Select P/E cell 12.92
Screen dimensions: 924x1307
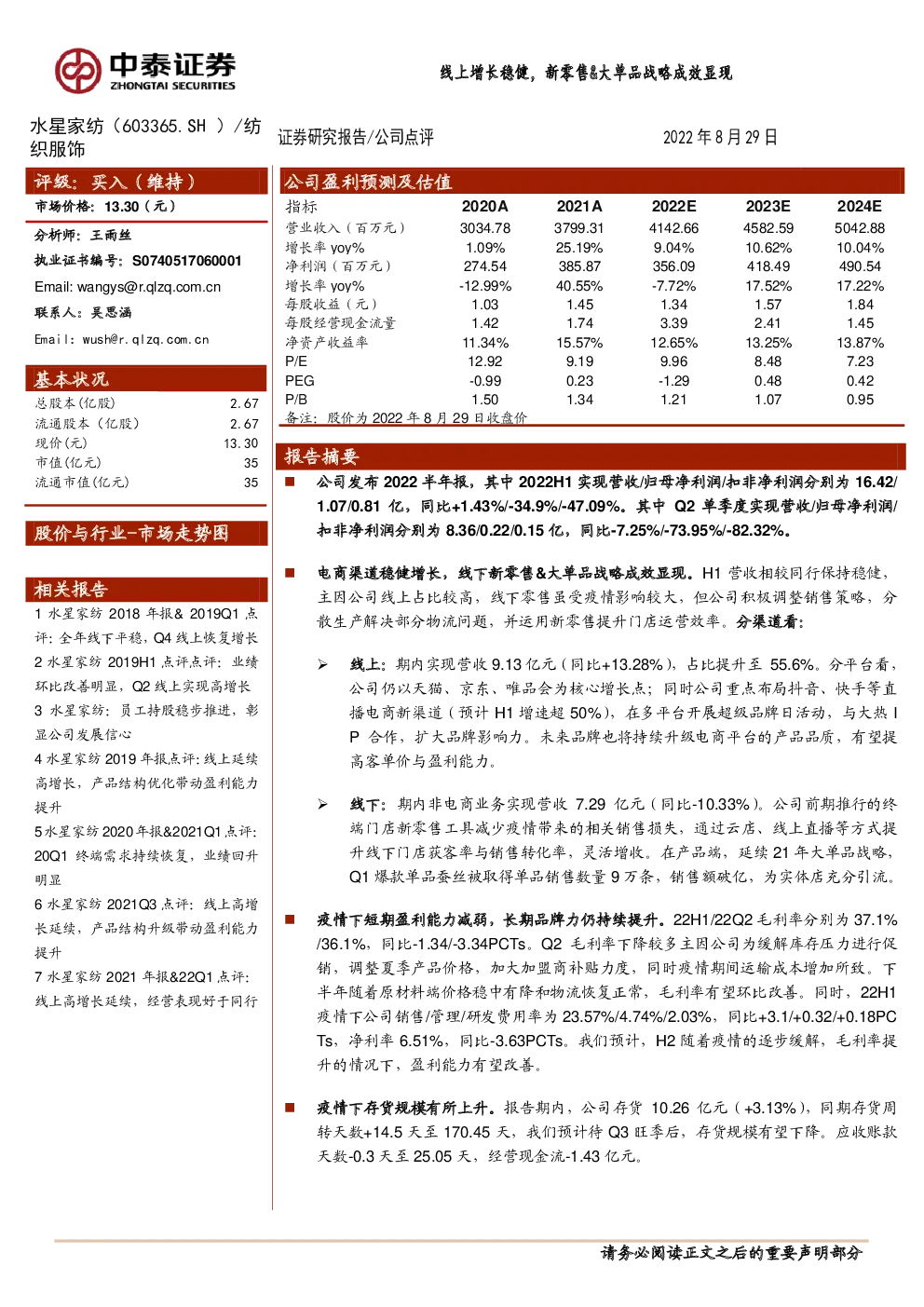[485, 361]
